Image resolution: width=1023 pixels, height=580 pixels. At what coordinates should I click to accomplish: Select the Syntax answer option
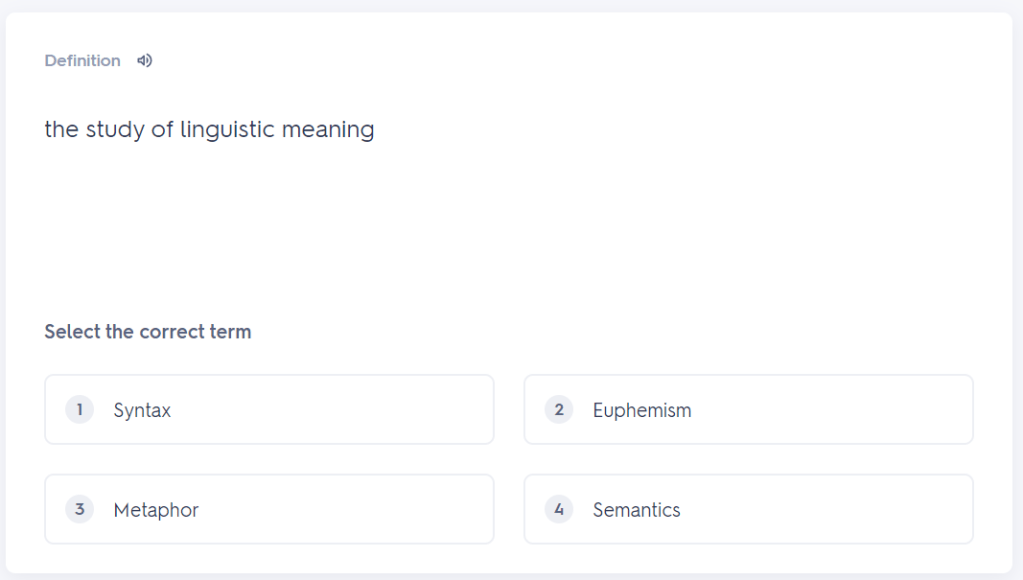point(269,410)
